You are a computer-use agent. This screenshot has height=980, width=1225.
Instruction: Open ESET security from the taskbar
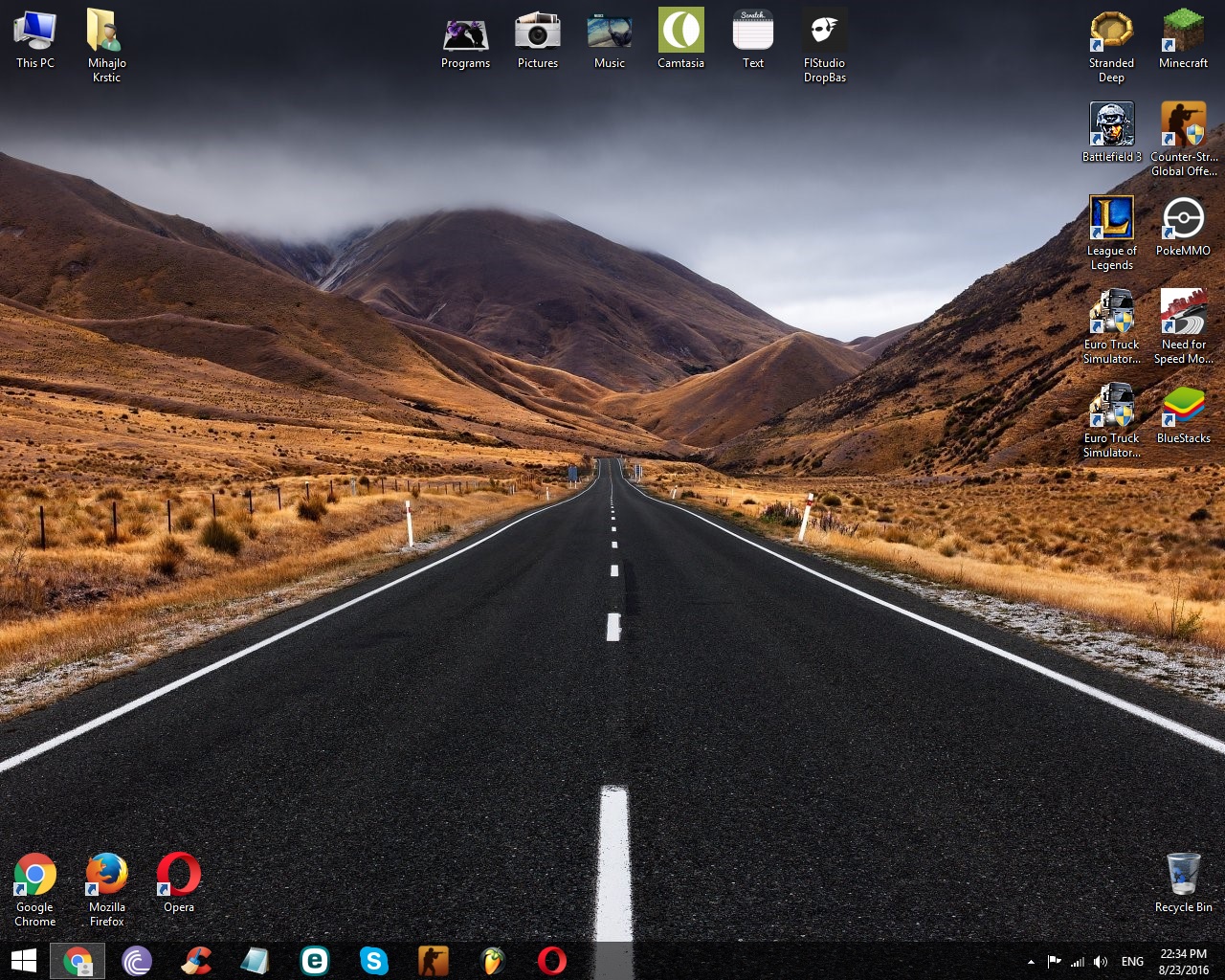pyautogui.click(x=315, y=961)
